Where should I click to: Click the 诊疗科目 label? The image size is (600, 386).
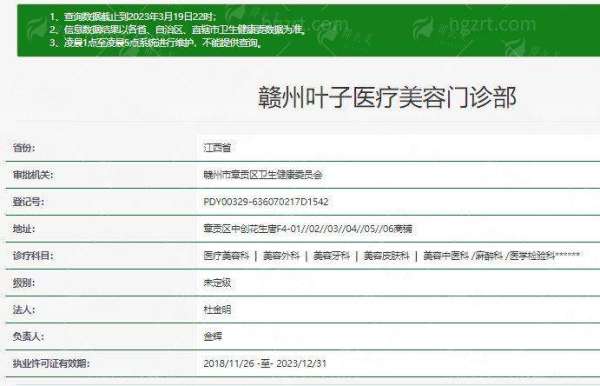33,256
